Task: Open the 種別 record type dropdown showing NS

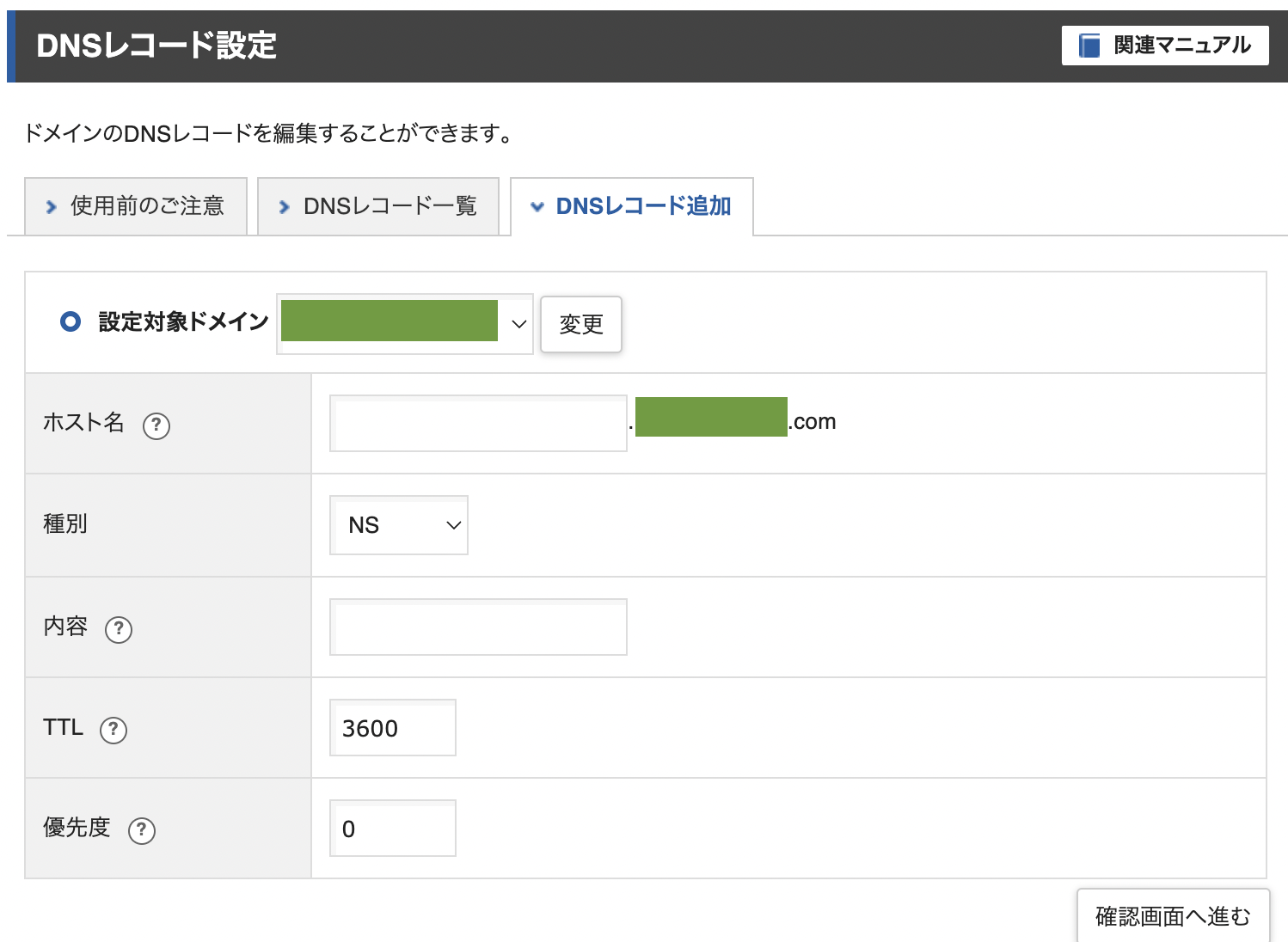Action: (x=398, y=524)
